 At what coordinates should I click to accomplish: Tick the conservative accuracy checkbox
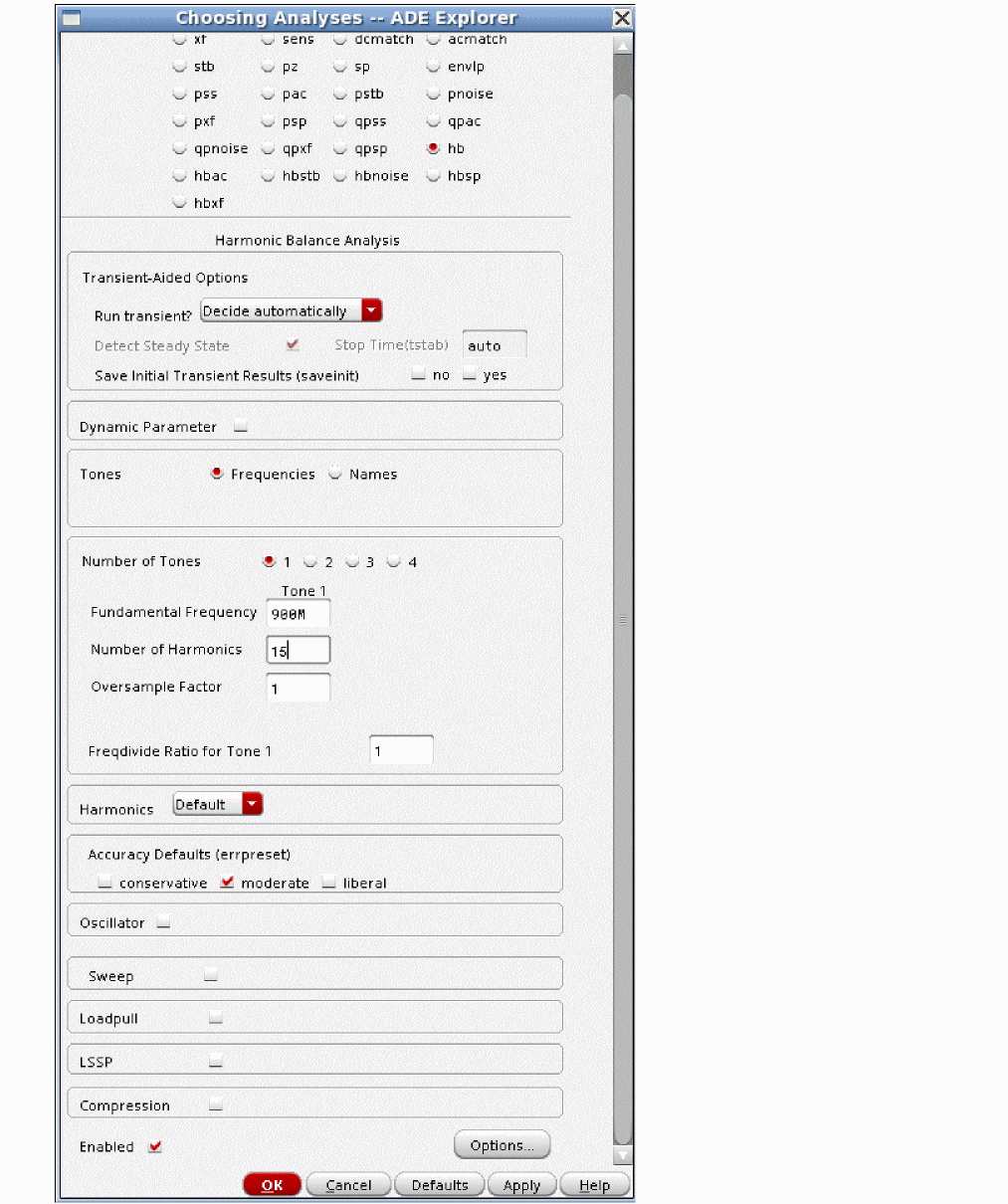(104, 883)
